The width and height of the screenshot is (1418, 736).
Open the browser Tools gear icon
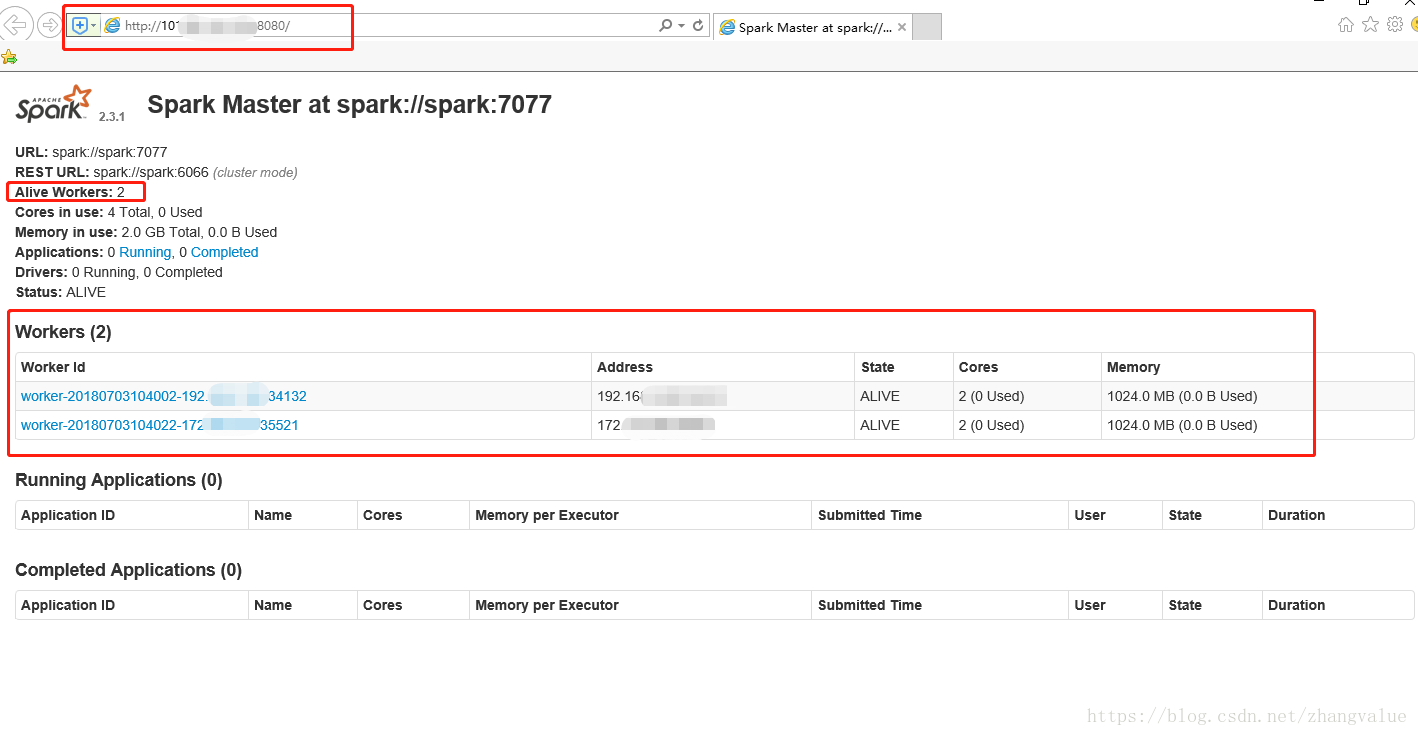(1394, 25)
